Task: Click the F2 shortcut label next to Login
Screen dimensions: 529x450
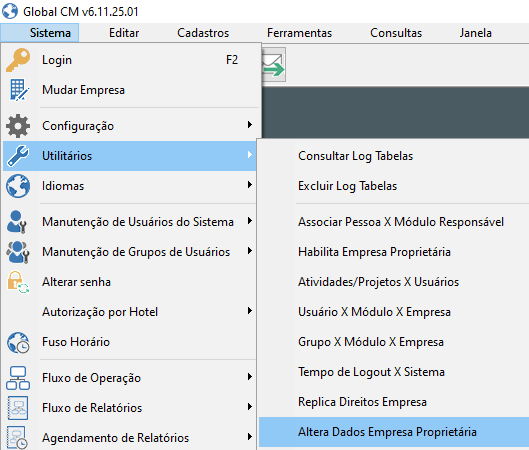Action: (232, 60)
